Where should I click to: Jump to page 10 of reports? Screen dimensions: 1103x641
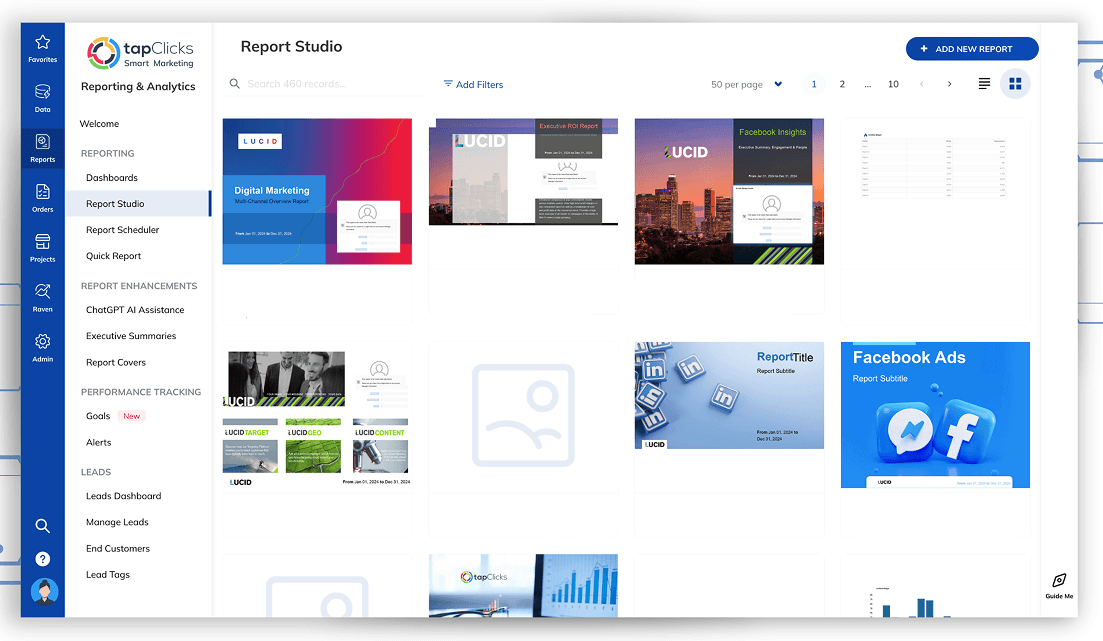point(893,84)
